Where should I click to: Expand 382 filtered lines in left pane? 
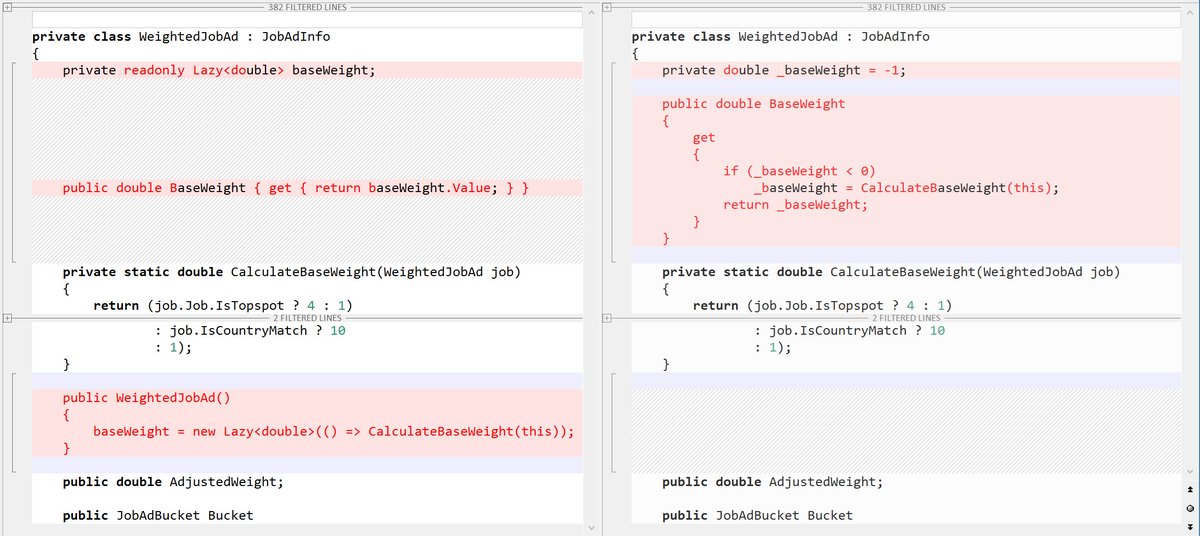click(7, 7)
